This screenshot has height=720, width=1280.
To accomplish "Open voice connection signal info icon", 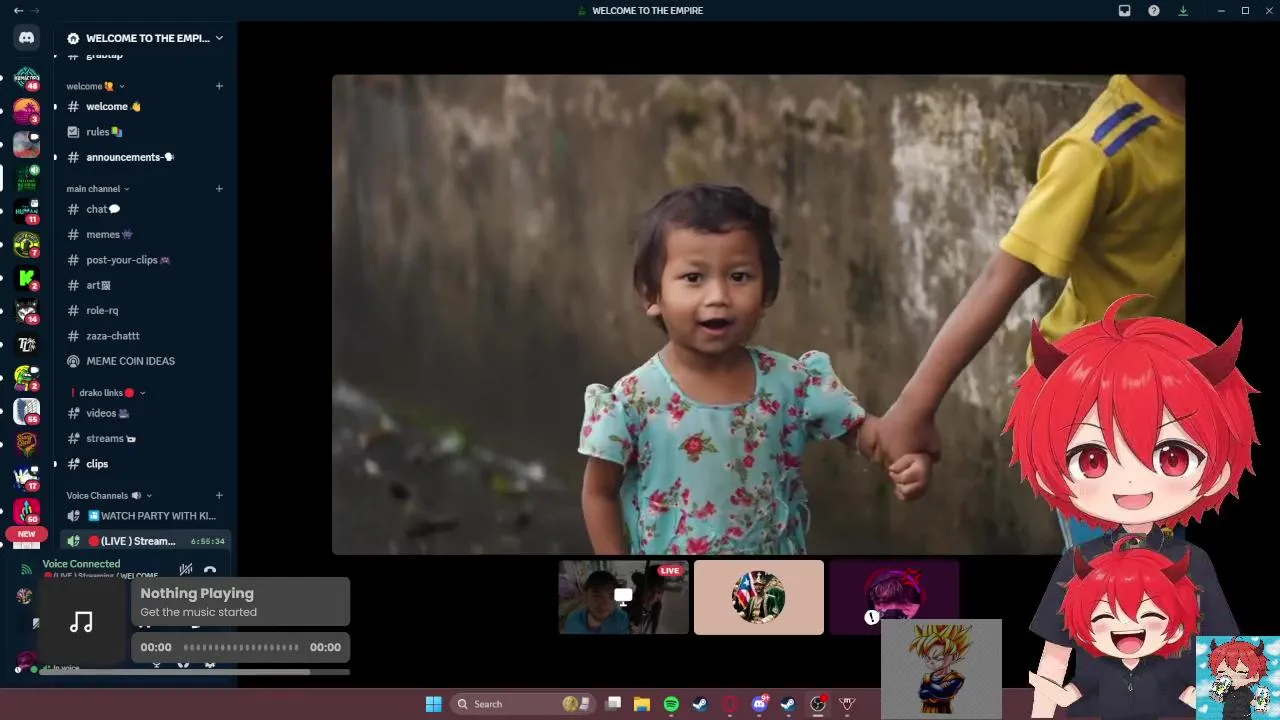I will (x=26, y=568).
